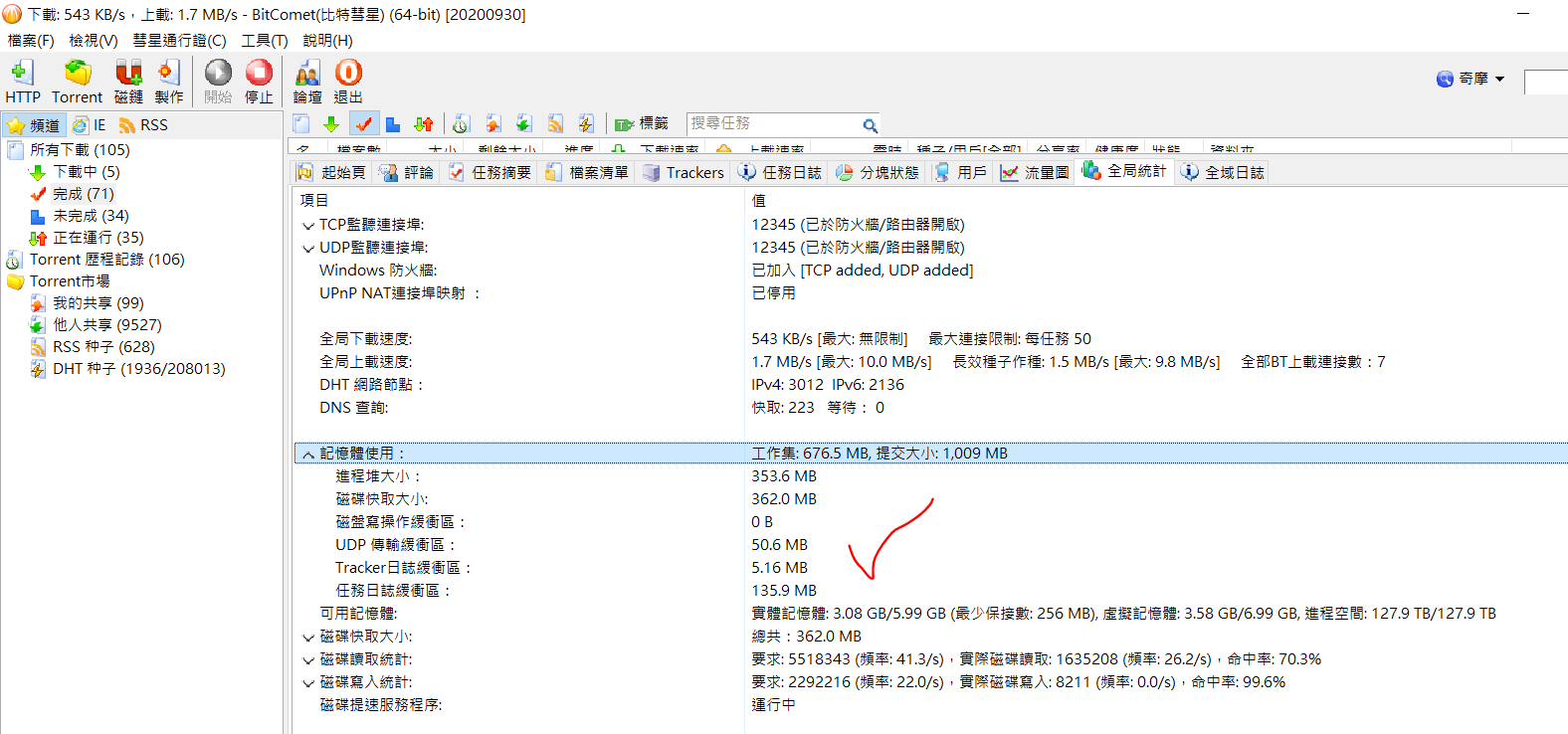Expand UDP監聽連接埠 row chevron

pos(308,250)
